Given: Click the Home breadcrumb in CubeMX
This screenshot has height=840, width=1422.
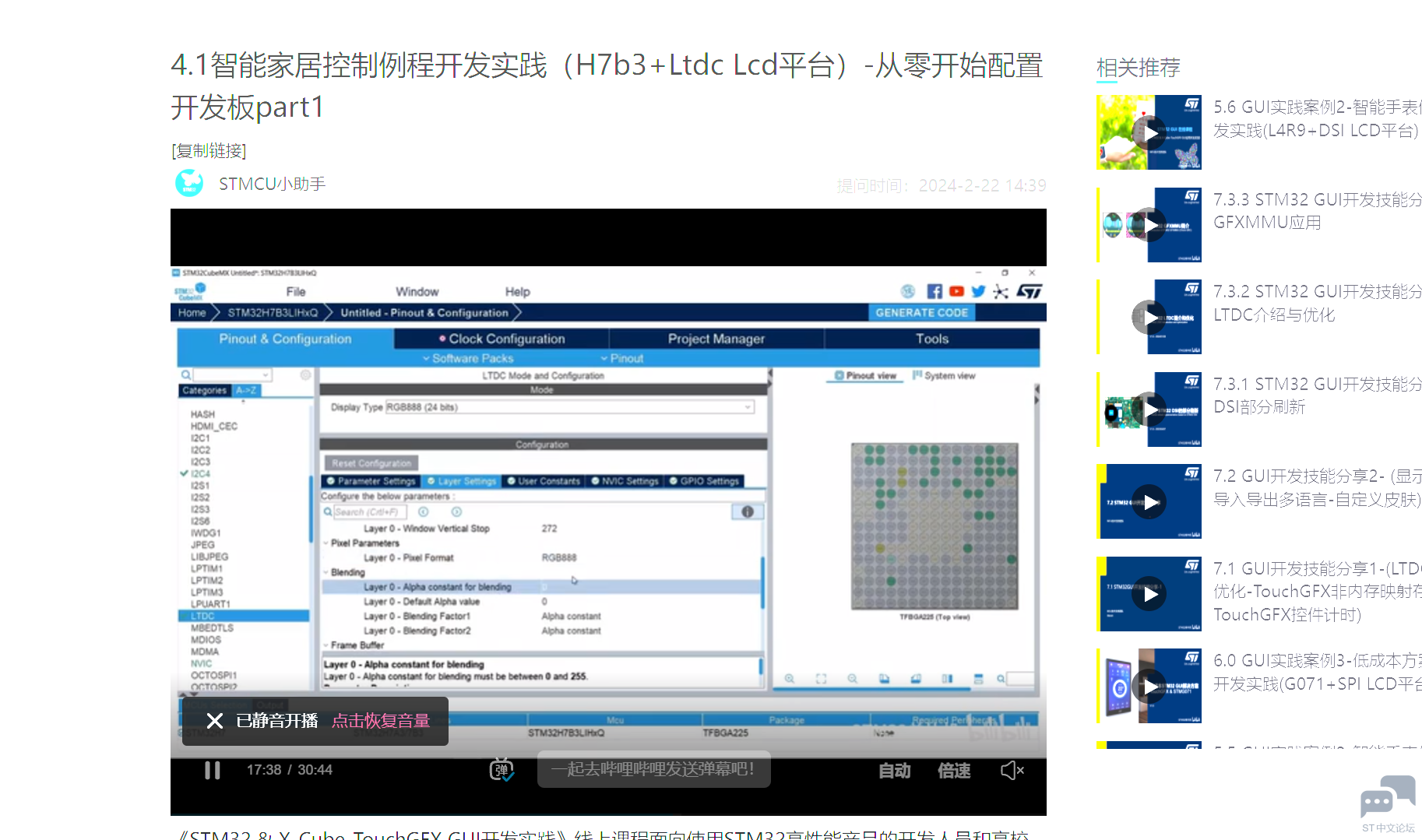Looking at the screenshot, I should click(192, 312).
